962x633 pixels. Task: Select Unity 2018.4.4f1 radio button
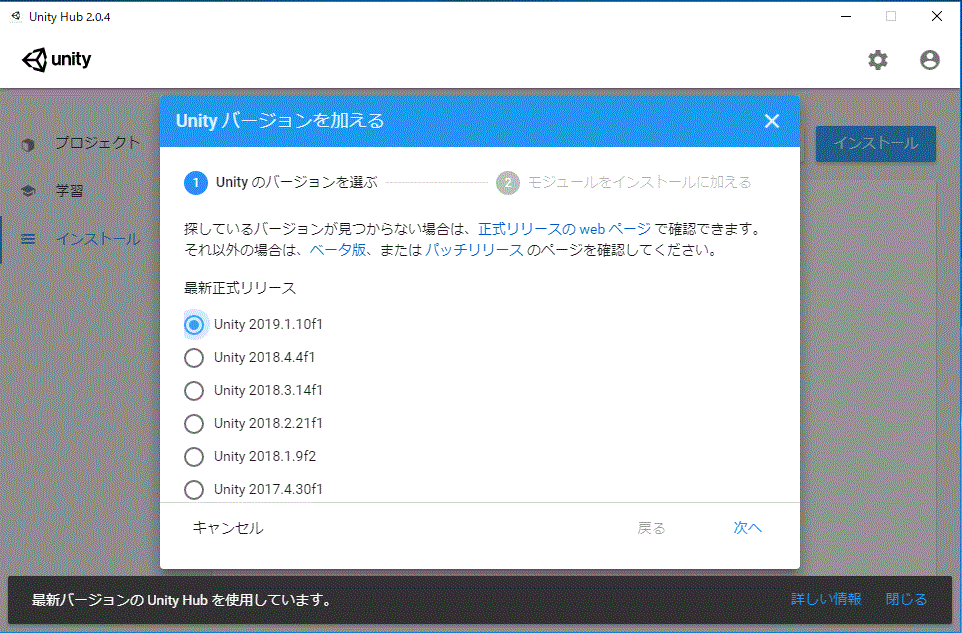click(195, 357)
